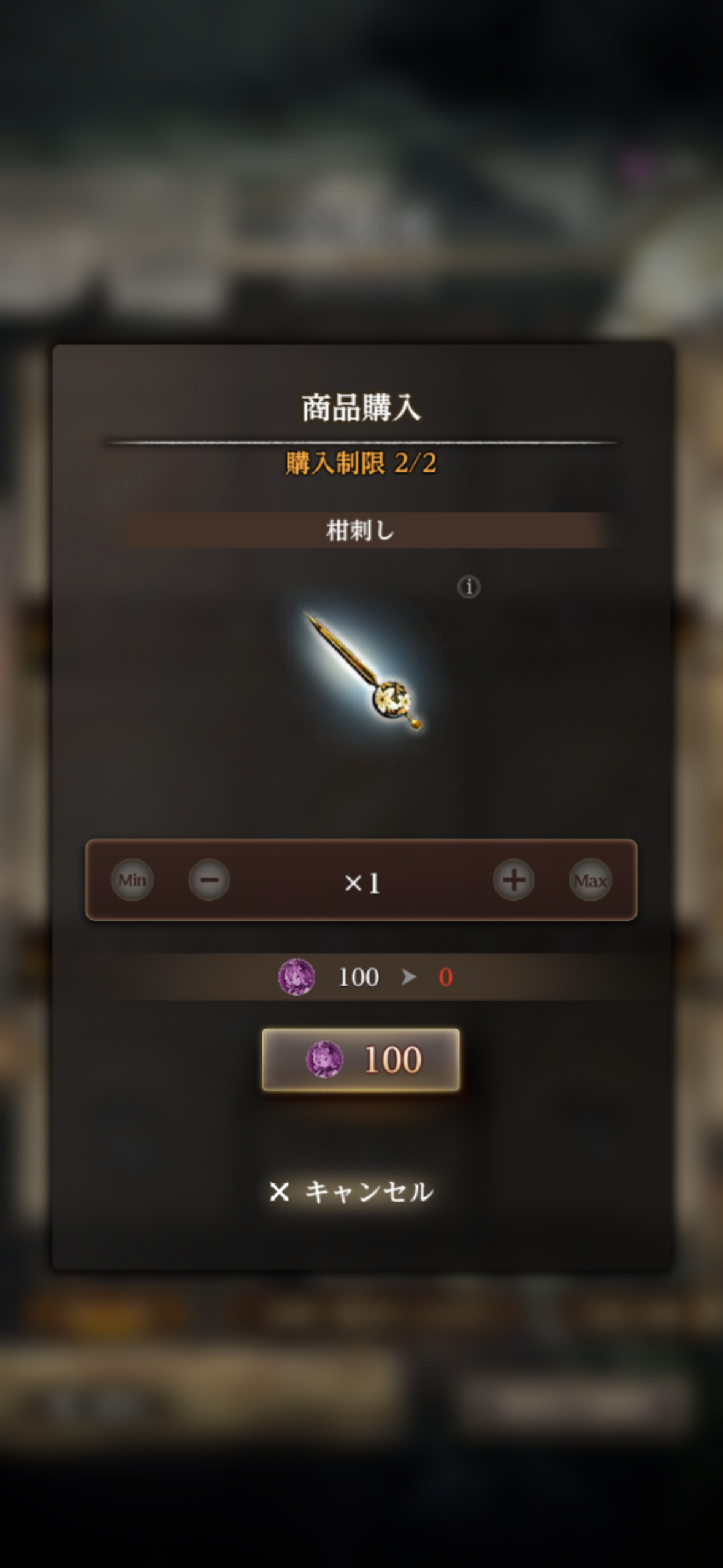Tap the golden hairpin item image
723x1568 pixels.
(363, 671)
